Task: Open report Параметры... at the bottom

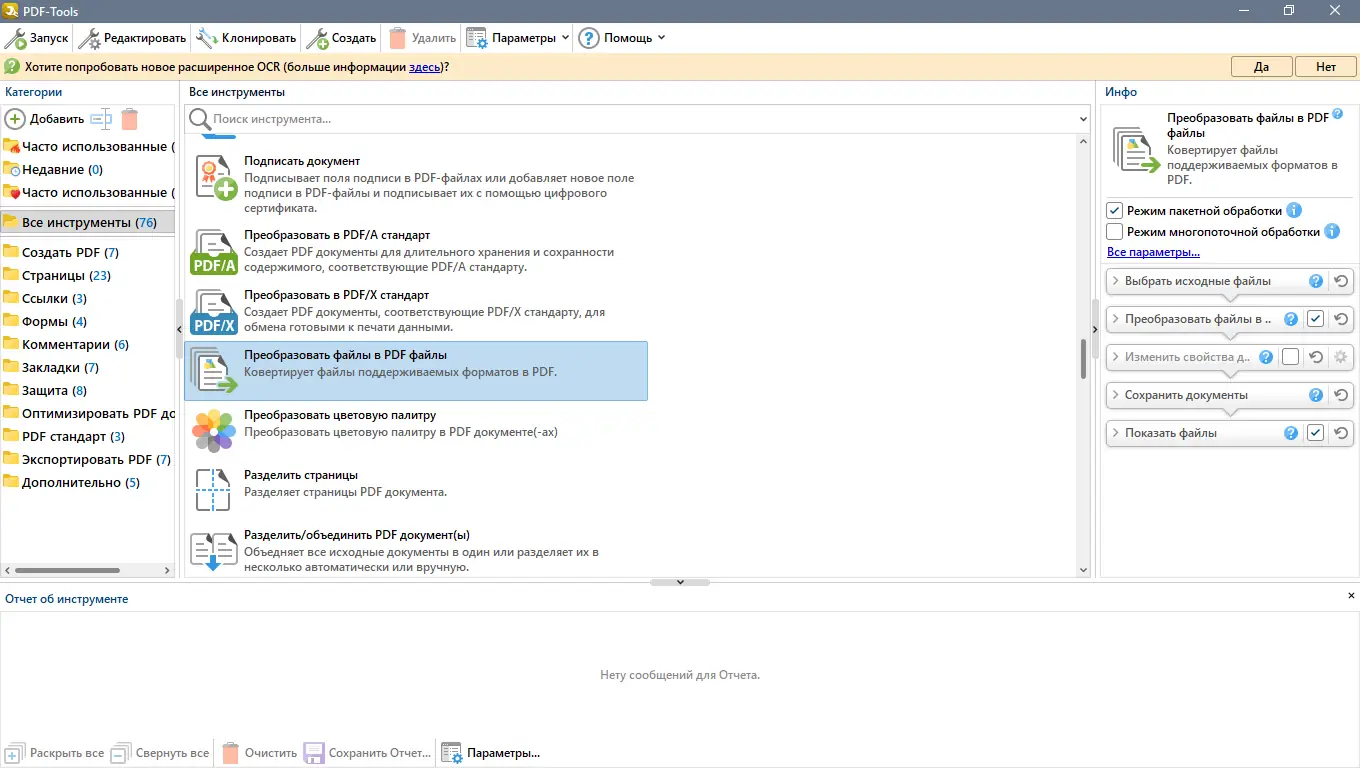Action: (x=490, y=753)
